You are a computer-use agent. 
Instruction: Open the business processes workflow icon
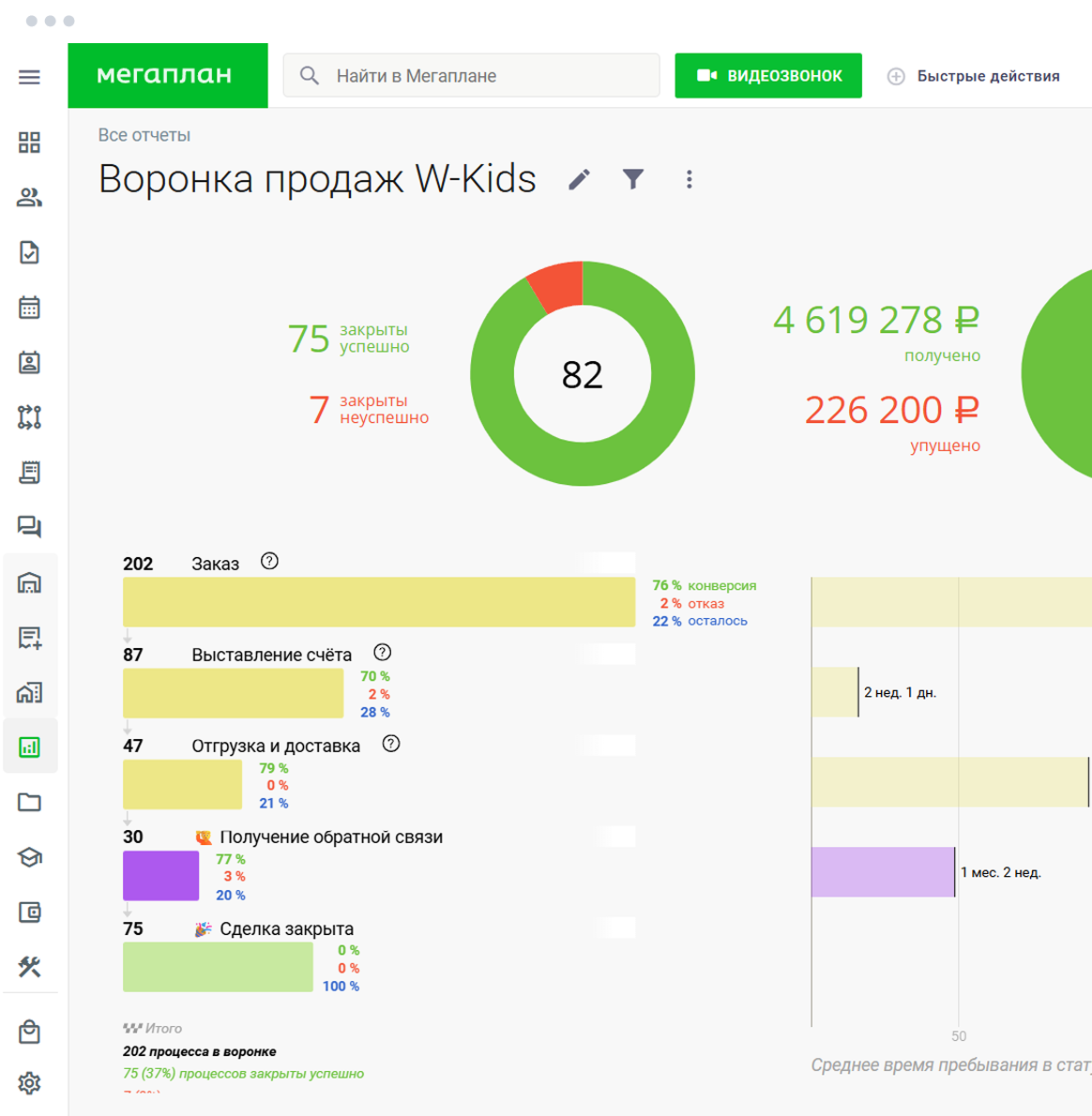point(29,417)
